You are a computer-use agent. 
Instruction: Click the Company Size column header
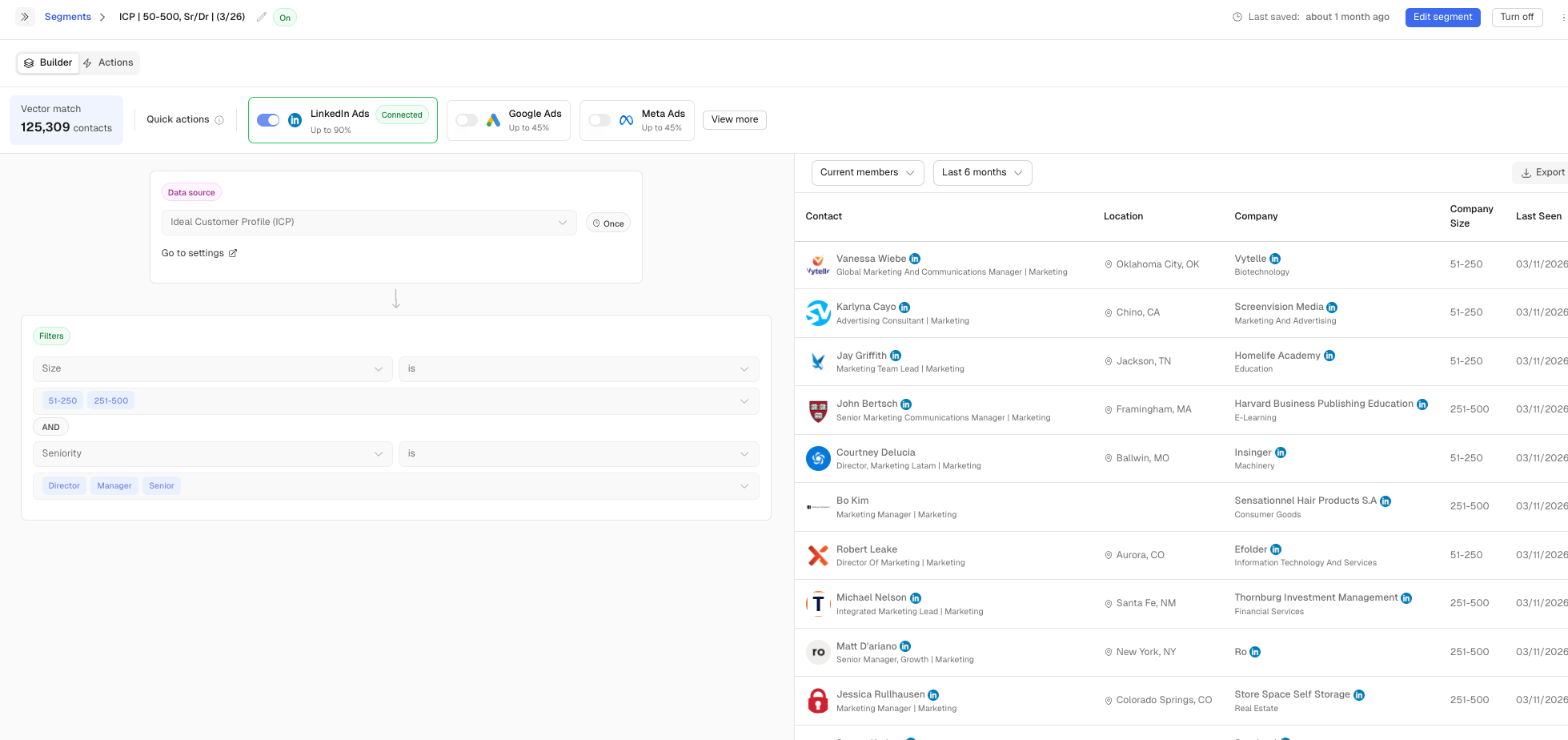[x=1471, y=216]
